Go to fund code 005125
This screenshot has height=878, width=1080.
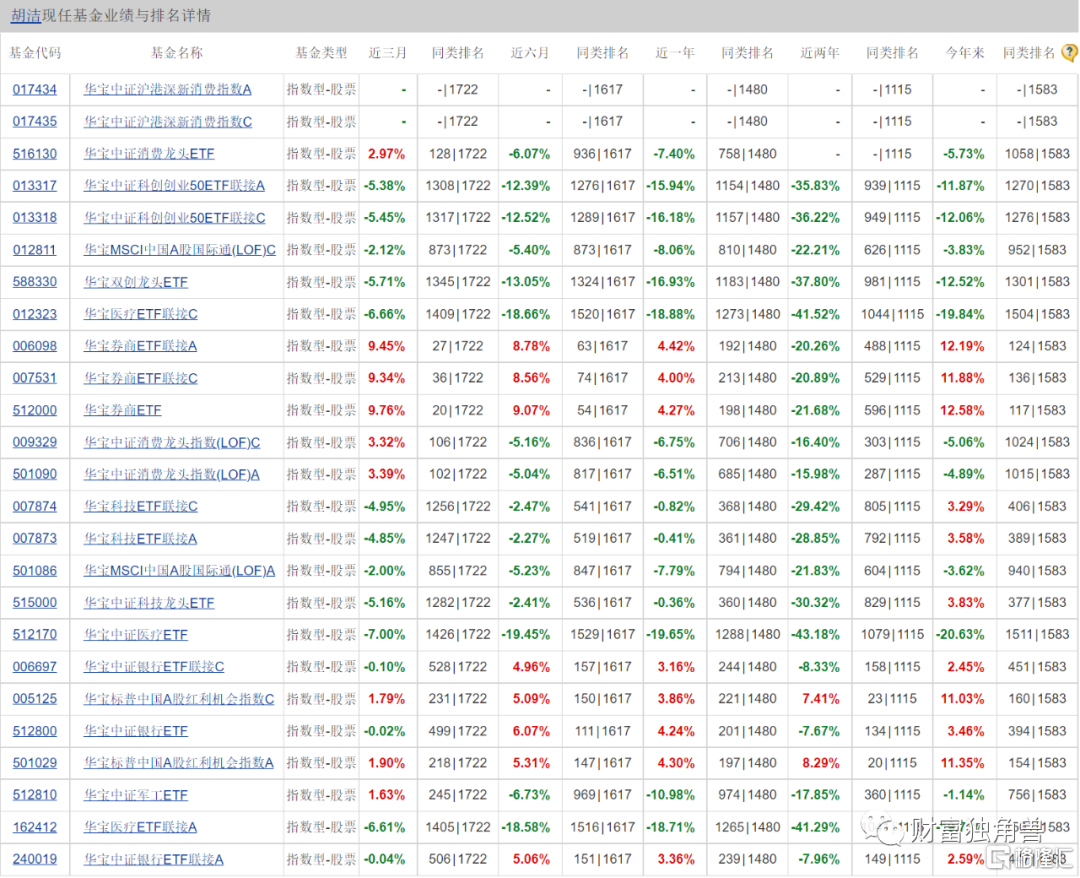(34, 698)
